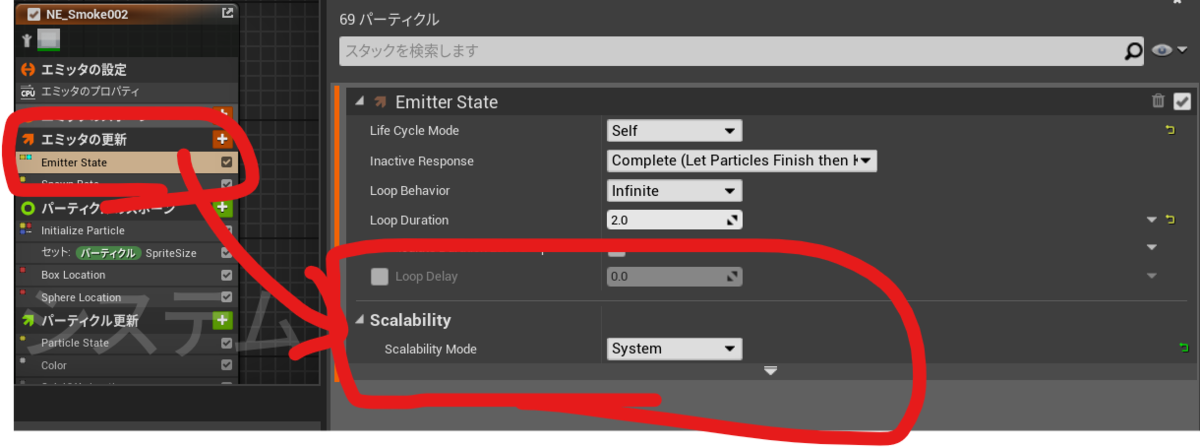This screenshot has width=1200, height=448.
Task: Click the magnifier search icon in stack search
Action: (x=1133, y=51)
